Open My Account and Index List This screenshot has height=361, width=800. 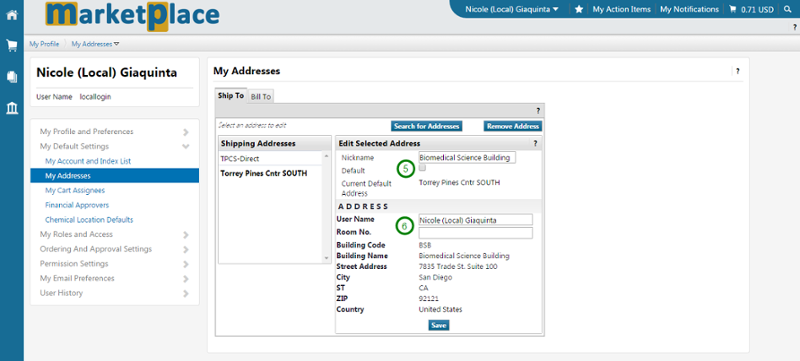pos(88,161)
